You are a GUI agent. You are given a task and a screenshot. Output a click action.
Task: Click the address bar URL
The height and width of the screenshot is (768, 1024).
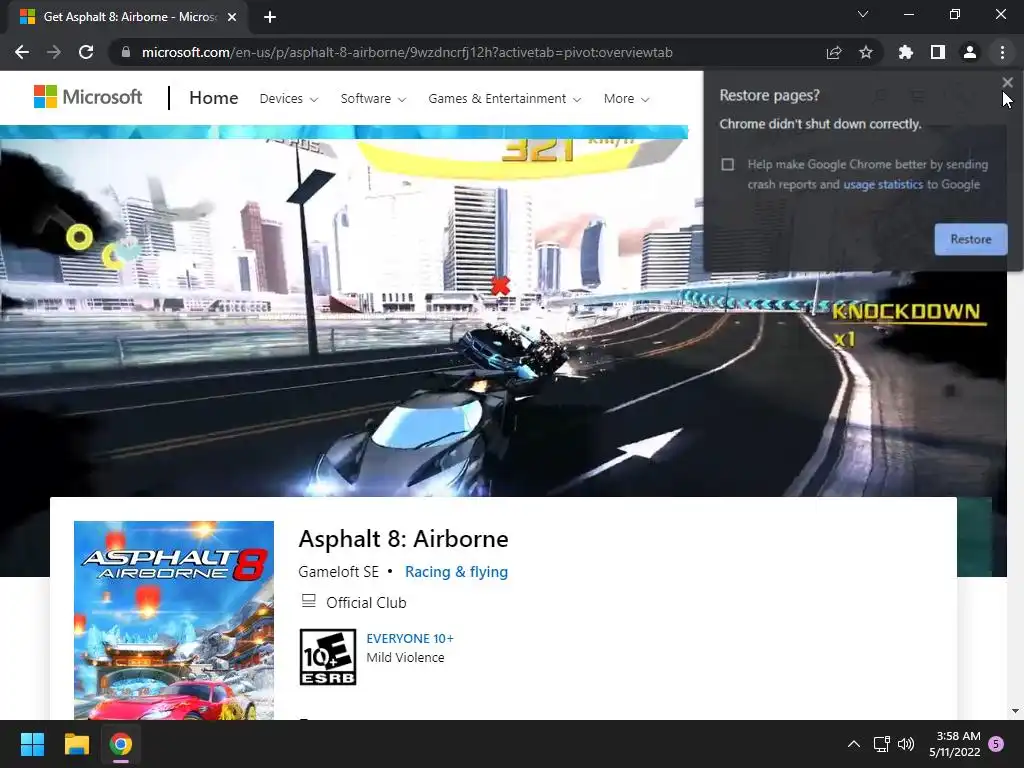click(407, 52)
